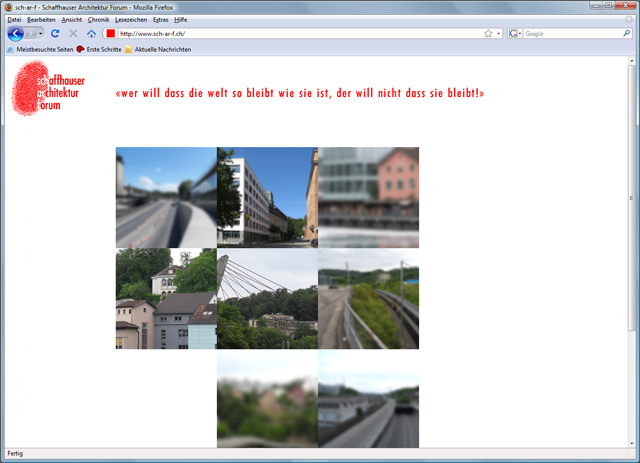
Task: Click the red site favicon in address bar
Action: [x=110, y=33]
